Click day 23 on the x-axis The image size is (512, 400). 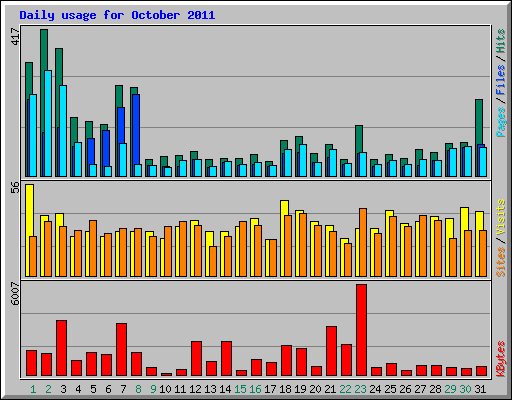[x=360, y=389]
